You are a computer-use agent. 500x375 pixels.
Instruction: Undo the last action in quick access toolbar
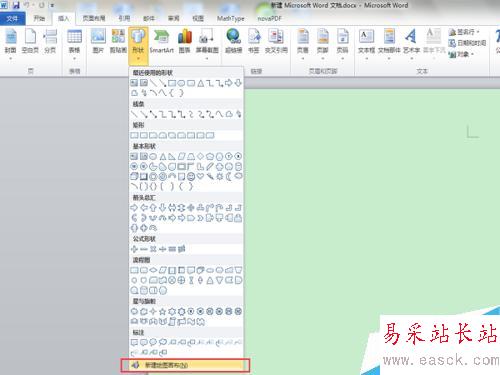coord(27,5)
